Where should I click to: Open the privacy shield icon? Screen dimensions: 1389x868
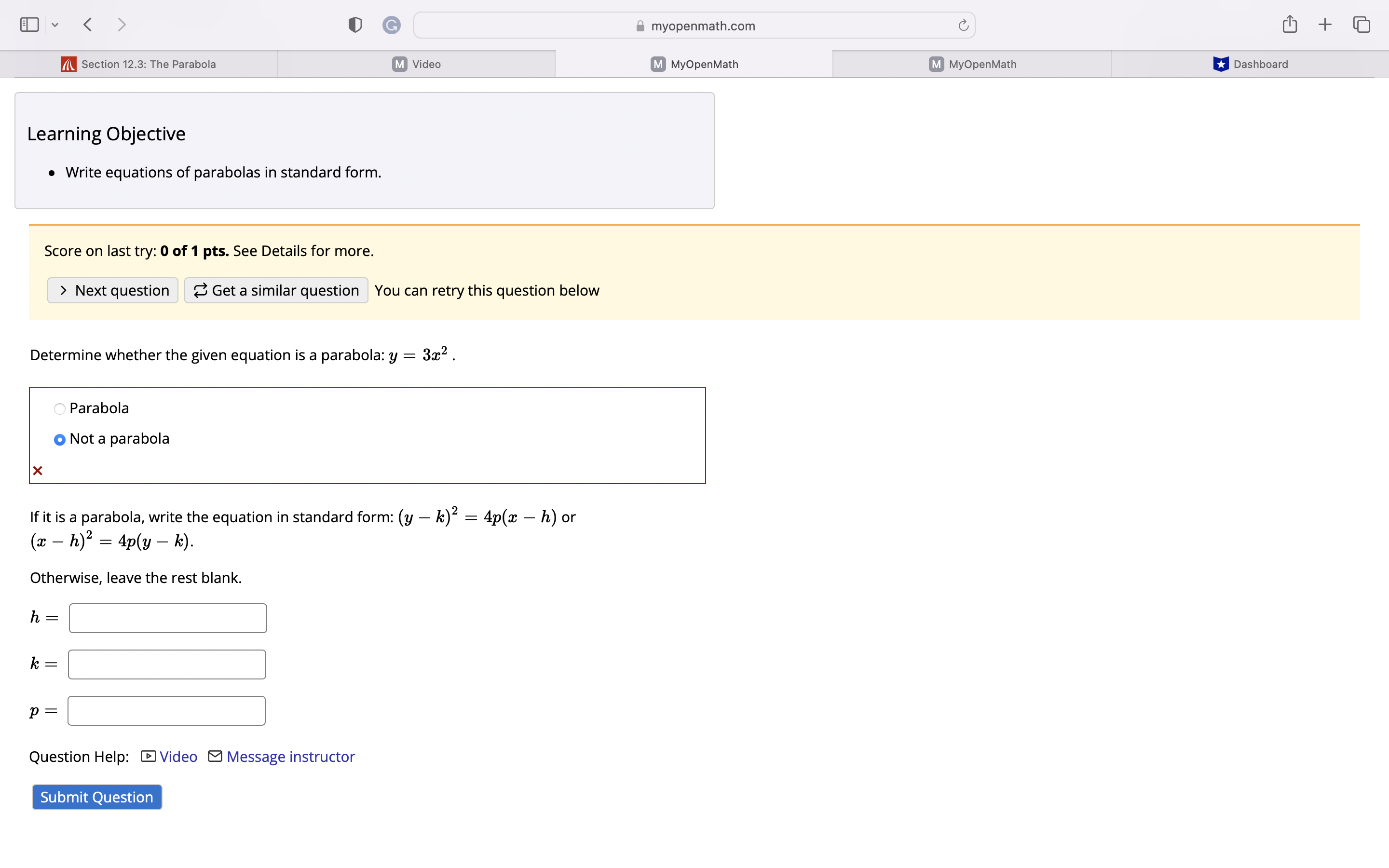click(x=354, y=25)
